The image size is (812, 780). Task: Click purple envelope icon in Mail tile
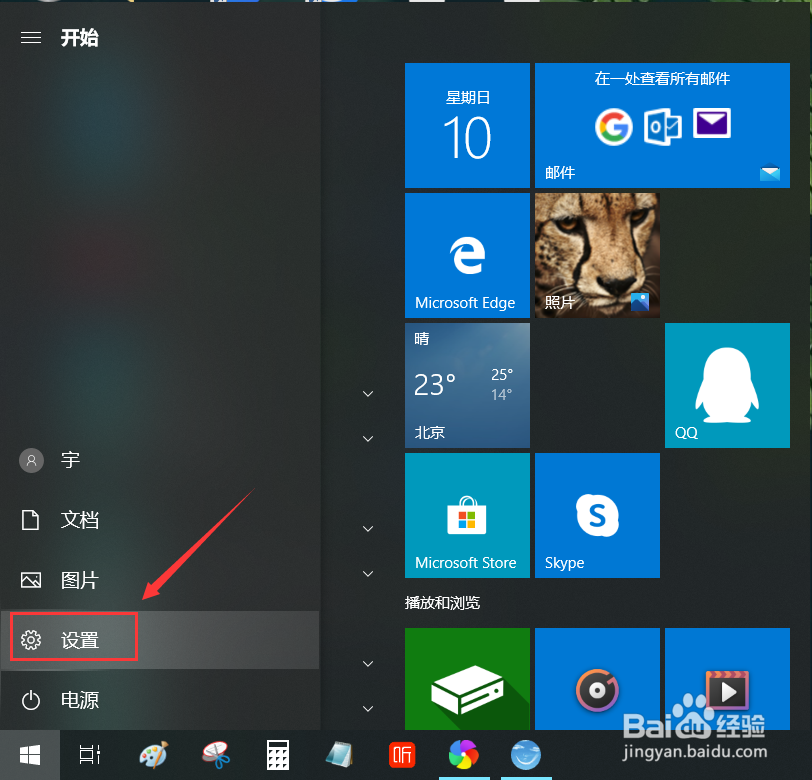coord(712,123)
